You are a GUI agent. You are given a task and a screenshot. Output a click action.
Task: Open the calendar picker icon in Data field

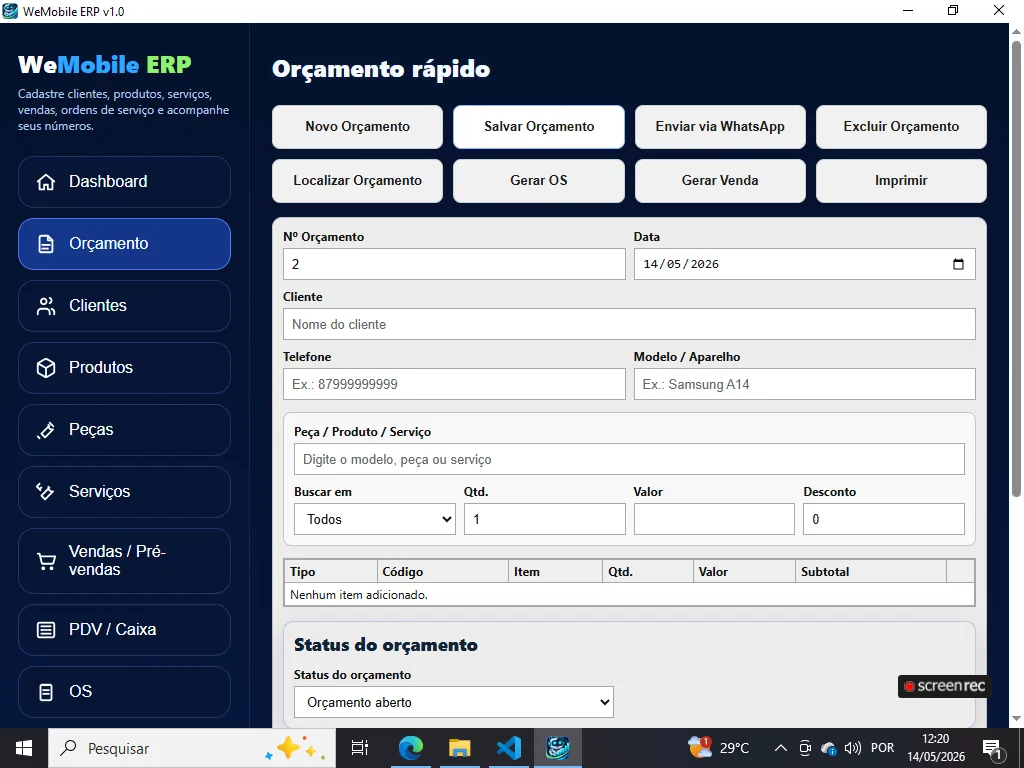[958, 264]
